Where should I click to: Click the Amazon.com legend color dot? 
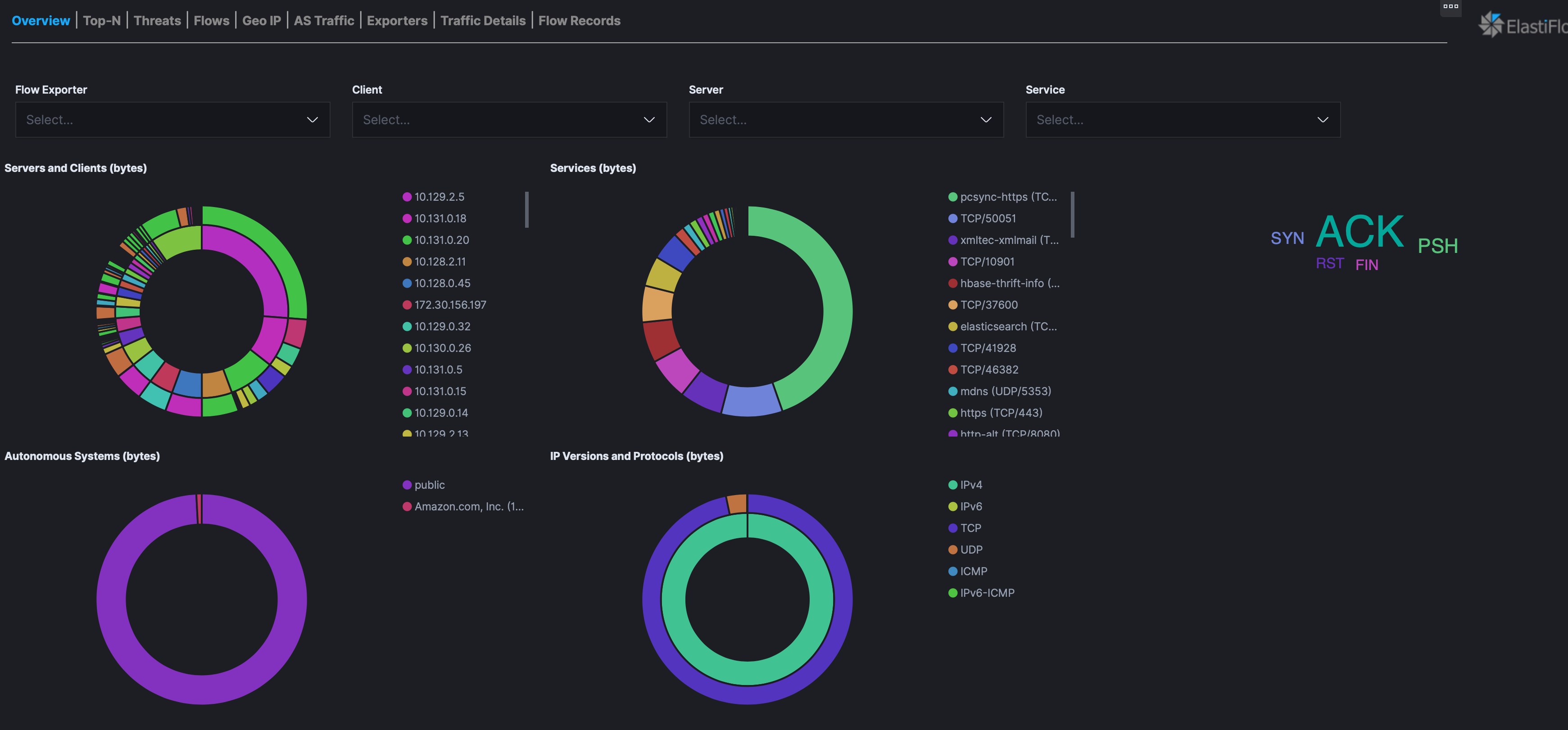(407, 507)
